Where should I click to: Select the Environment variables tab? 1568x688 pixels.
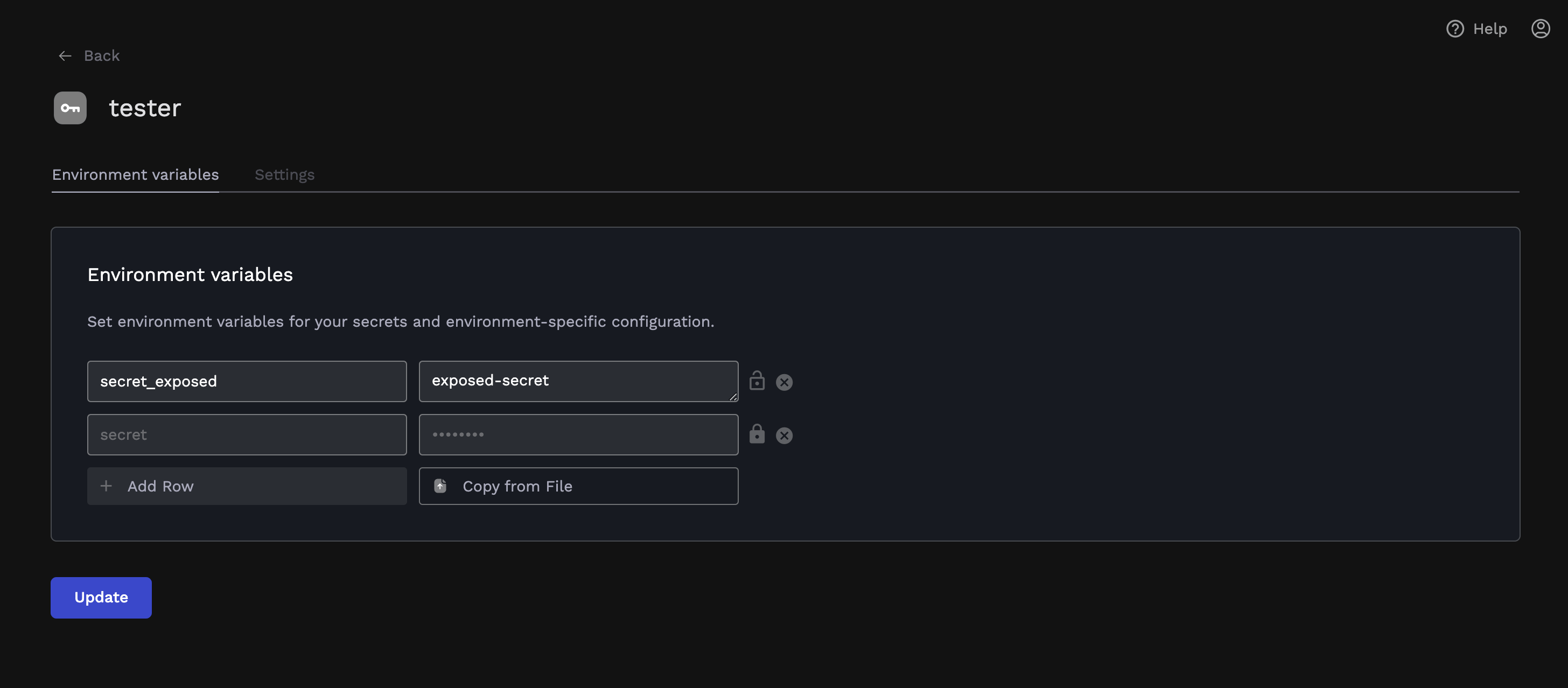pyautogui.click(x=135, y=174)
